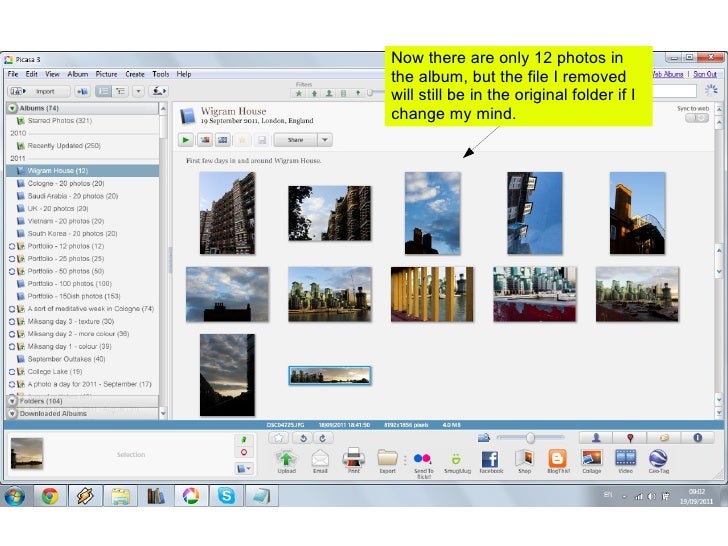
Task: Open the People panel button
Action: point(596,437)
